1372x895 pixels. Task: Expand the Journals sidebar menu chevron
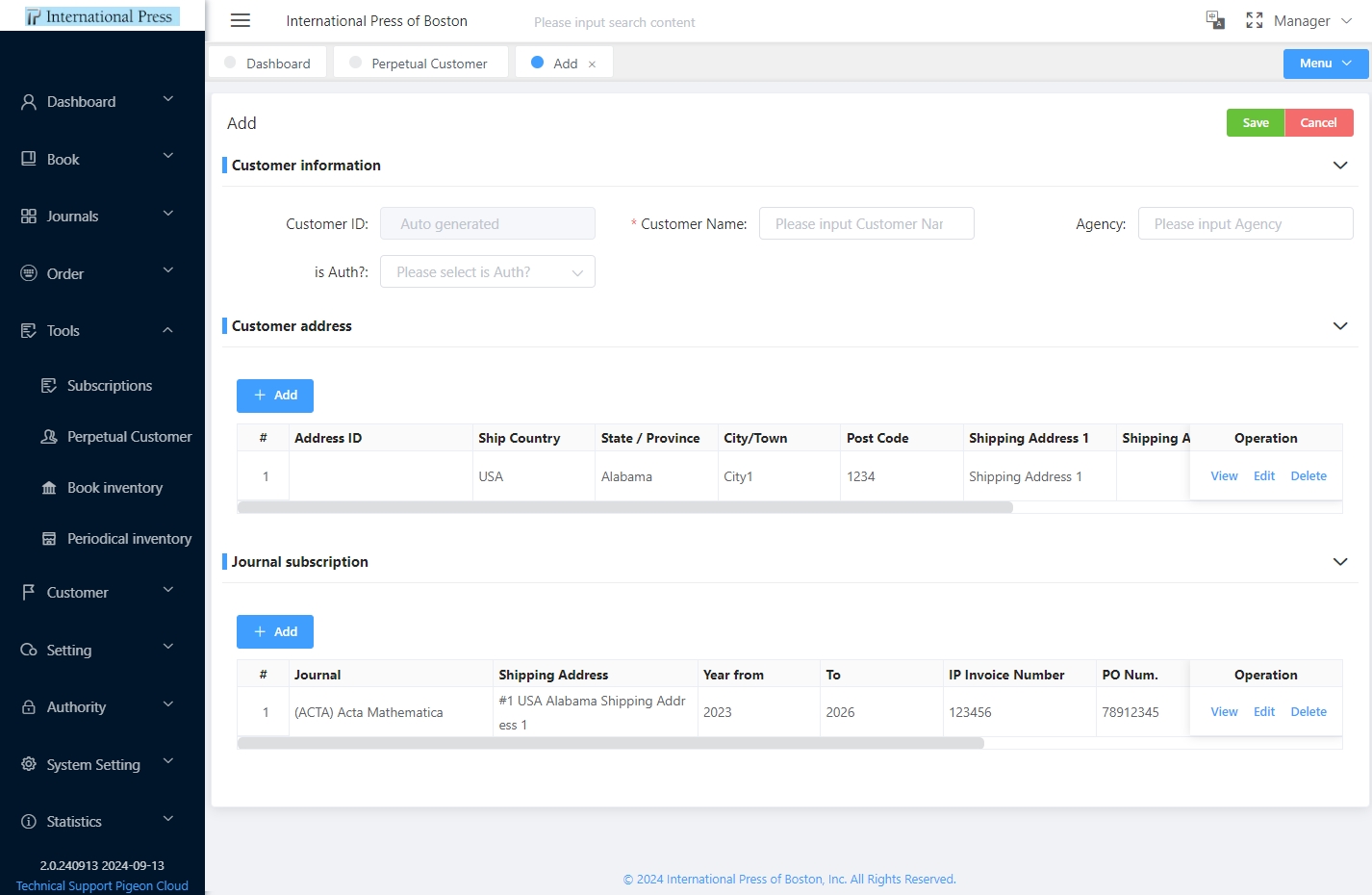point(168,214)
